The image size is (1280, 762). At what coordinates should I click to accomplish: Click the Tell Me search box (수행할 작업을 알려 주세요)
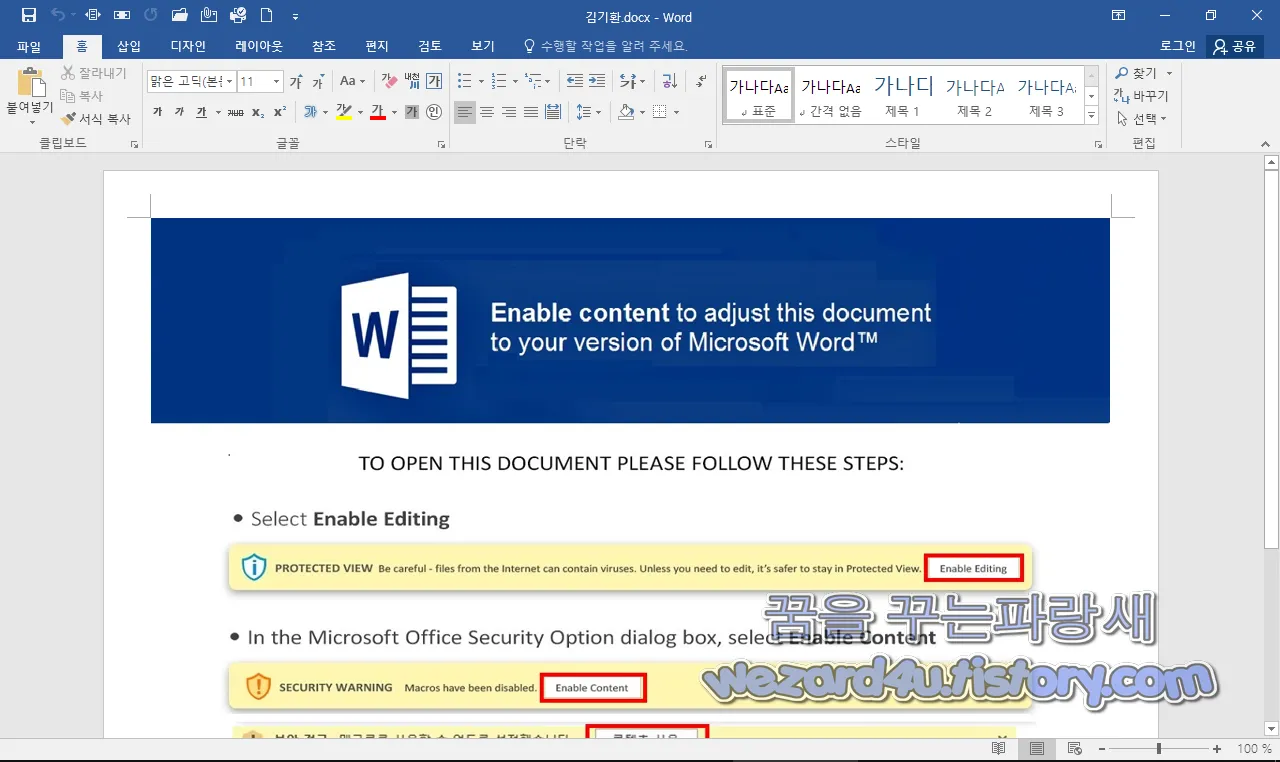tap(606, 46)
